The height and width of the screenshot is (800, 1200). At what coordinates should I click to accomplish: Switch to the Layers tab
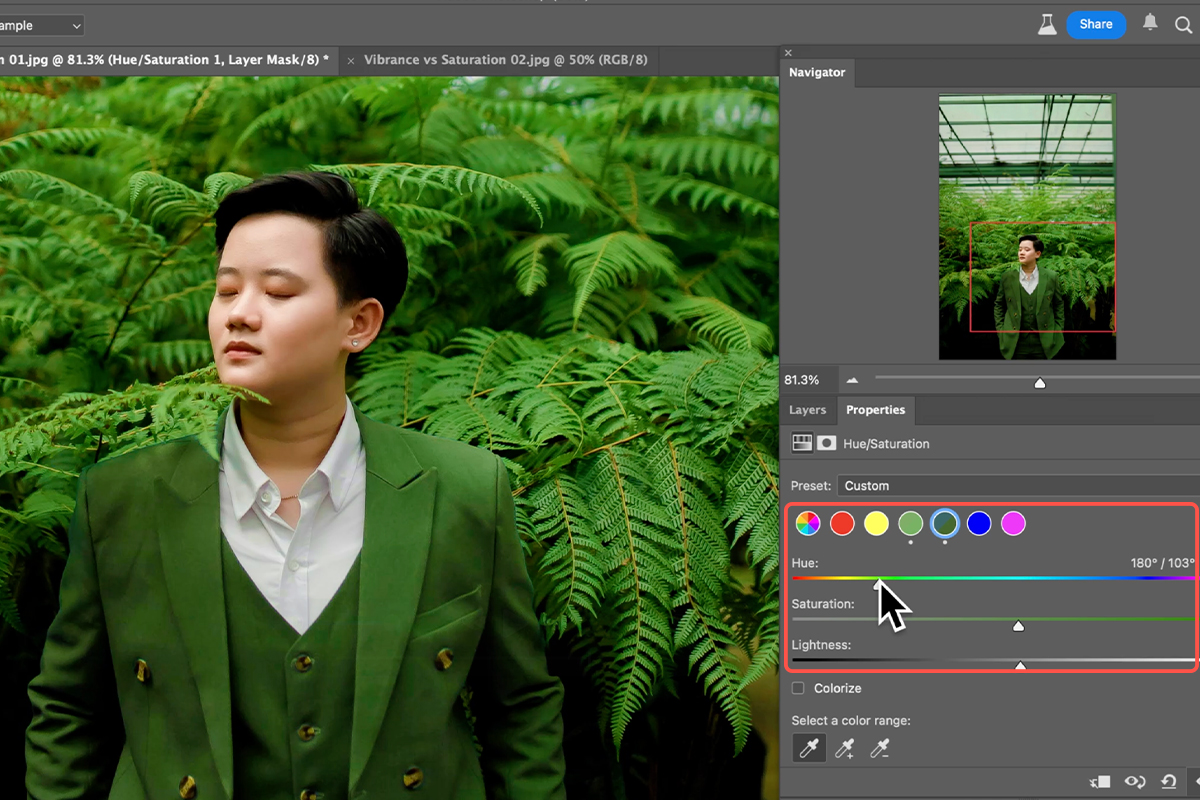(x=807, y=410)
